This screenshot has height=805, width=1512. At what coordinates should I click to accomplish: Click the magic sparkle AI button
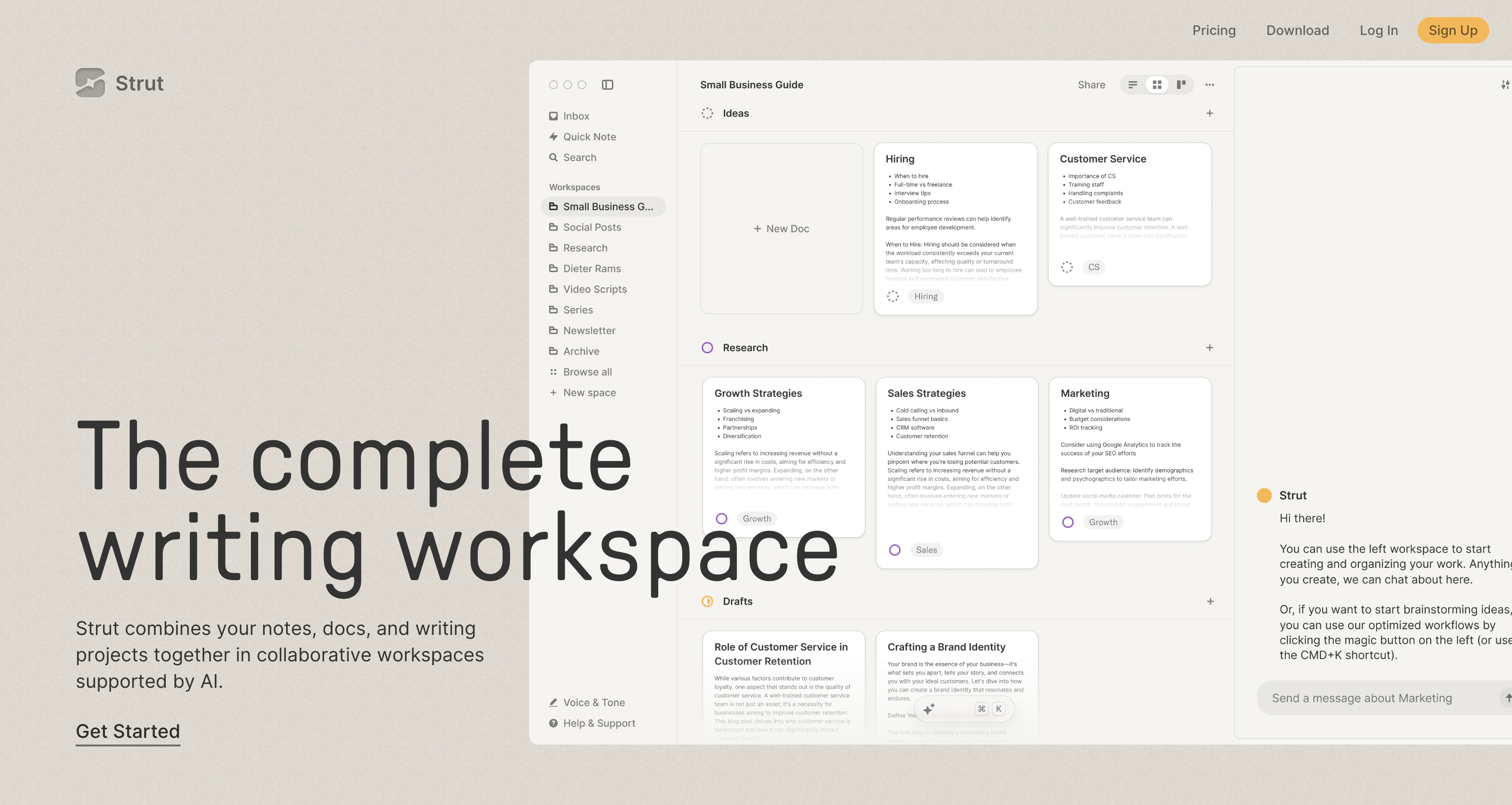click(x=928, y=709)
